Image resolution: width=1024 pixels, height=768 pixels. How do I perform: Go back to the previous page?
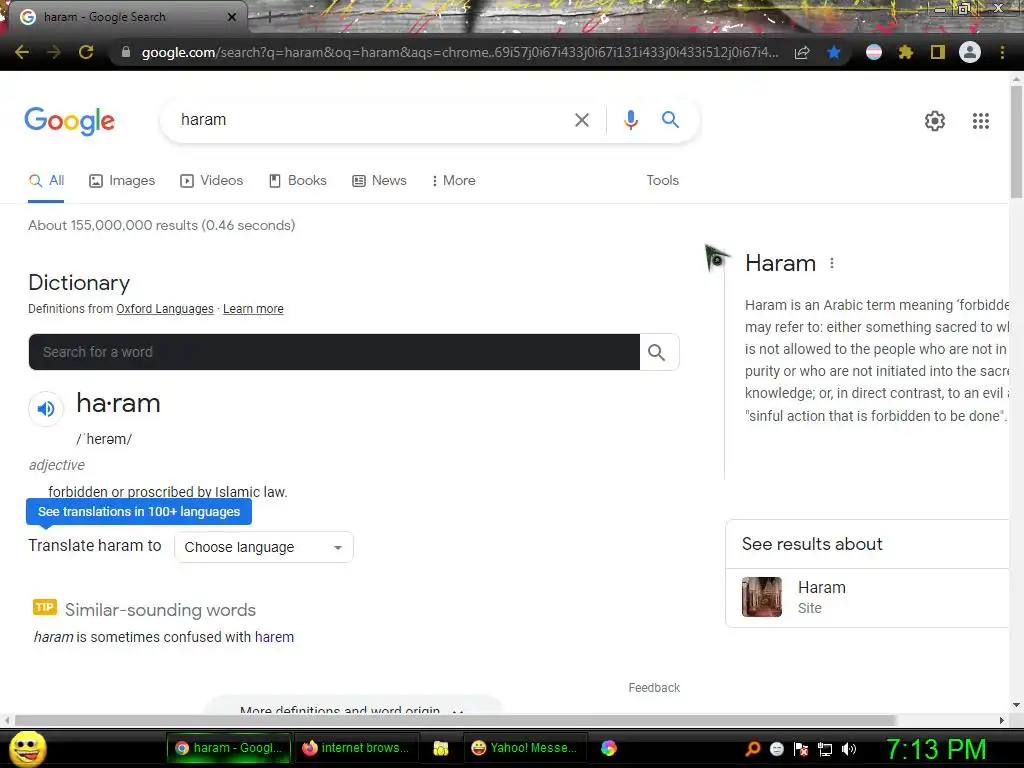point(22,52)
